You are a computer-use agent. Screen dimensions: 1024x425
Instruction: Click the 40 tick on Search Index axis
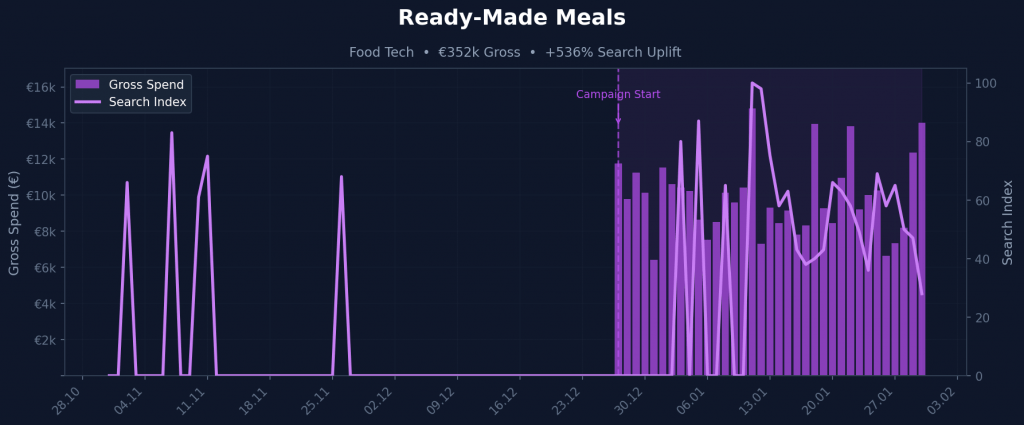tap(982, 259)
